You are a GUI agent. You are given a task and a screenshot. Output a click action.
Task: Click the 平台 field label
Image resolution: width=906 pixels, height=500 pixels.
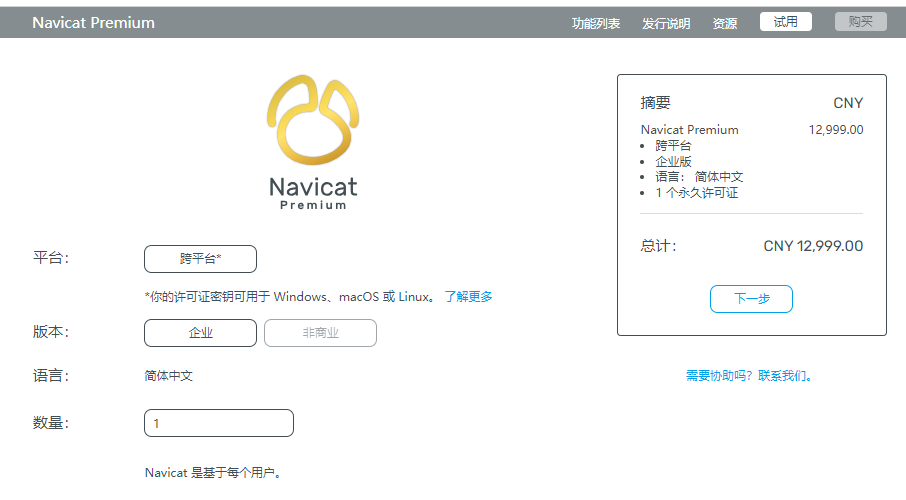tap(51, 258)
